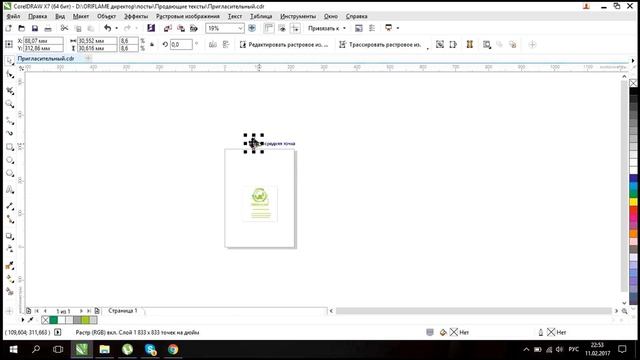Viewport: 640px width, 360px height.
Task: Select the Rectangle tool
Action: (10, 147)
